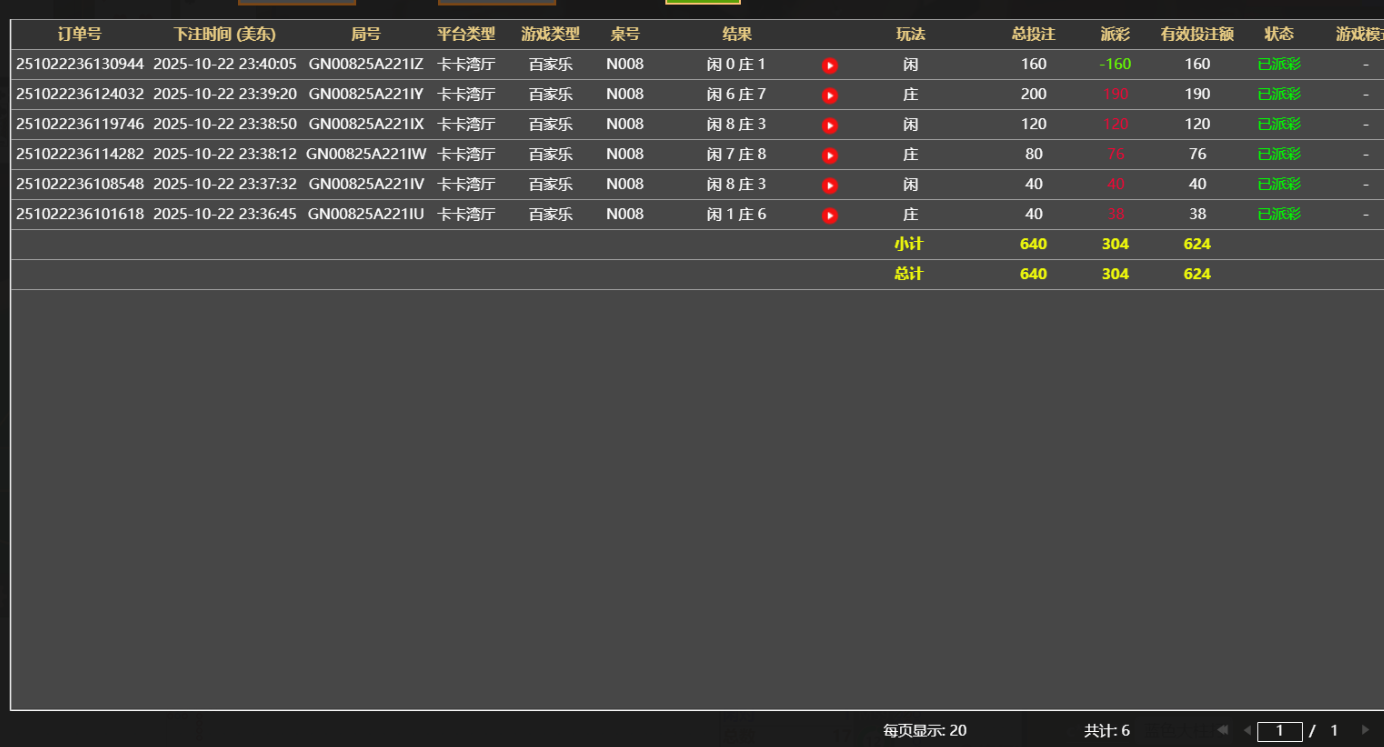
Task: Click inside the page number input box
Action: 1279,731
